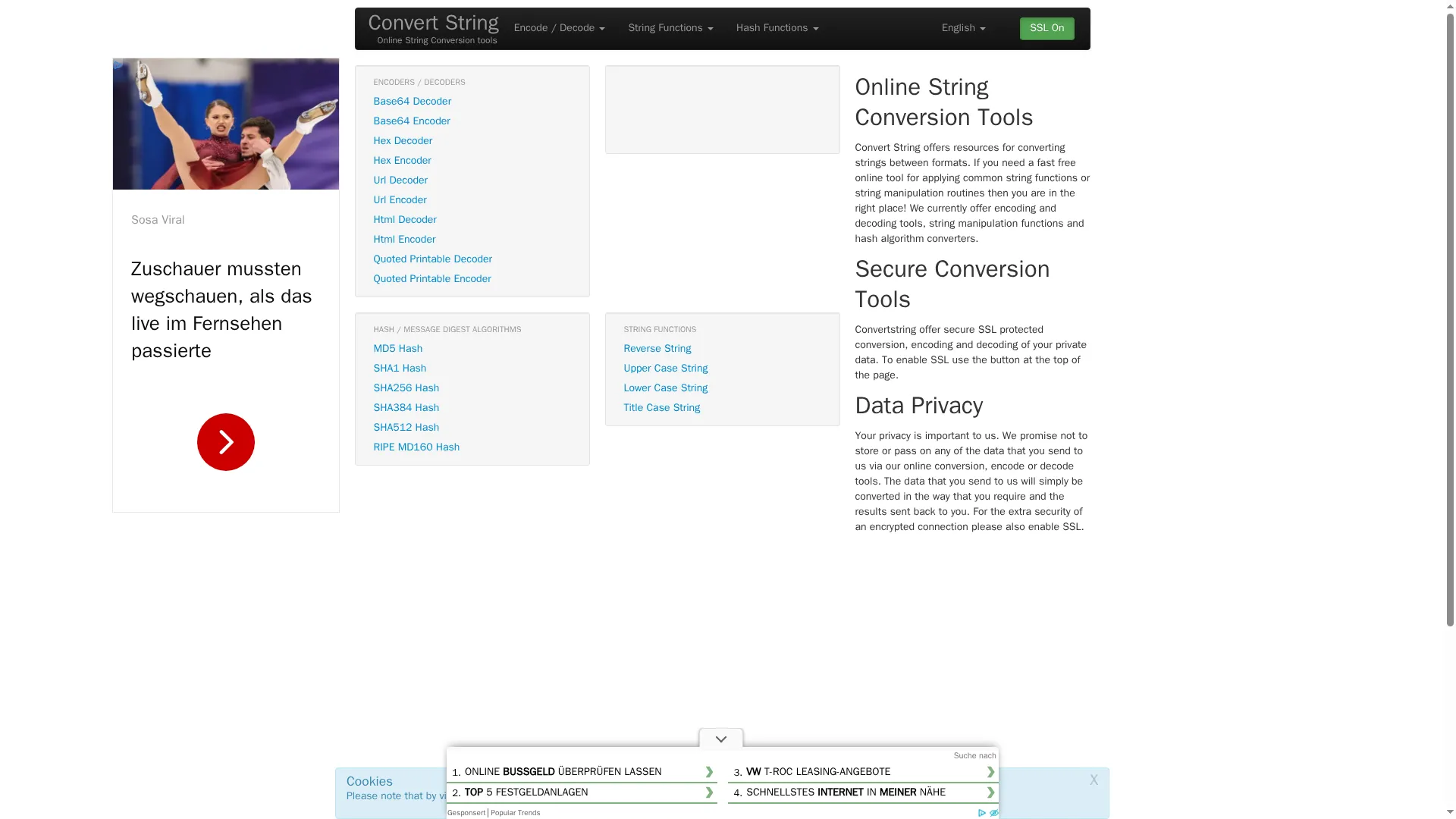Viewport: 1456px width, 819px height.
Task: Go to the SHA256 Hash tool
Action: [406, 388]
